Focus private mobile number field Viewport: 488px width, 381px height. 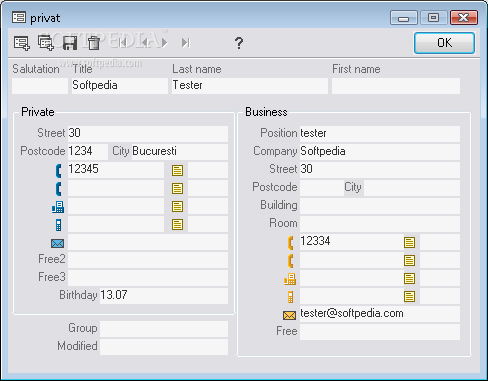[116, 224]
